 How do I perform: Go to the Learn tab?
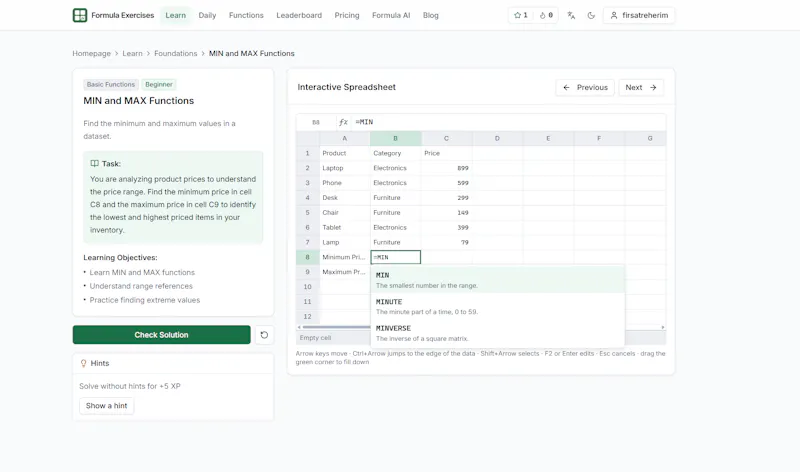[176, 15]
